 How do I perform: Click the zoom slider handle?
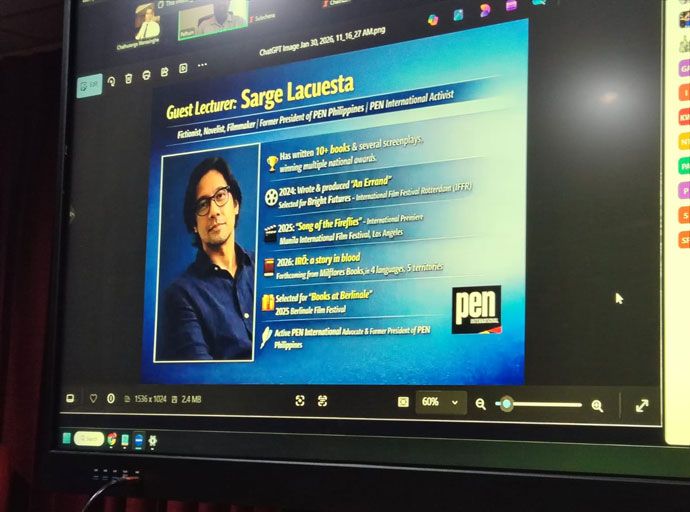point(507,404)
